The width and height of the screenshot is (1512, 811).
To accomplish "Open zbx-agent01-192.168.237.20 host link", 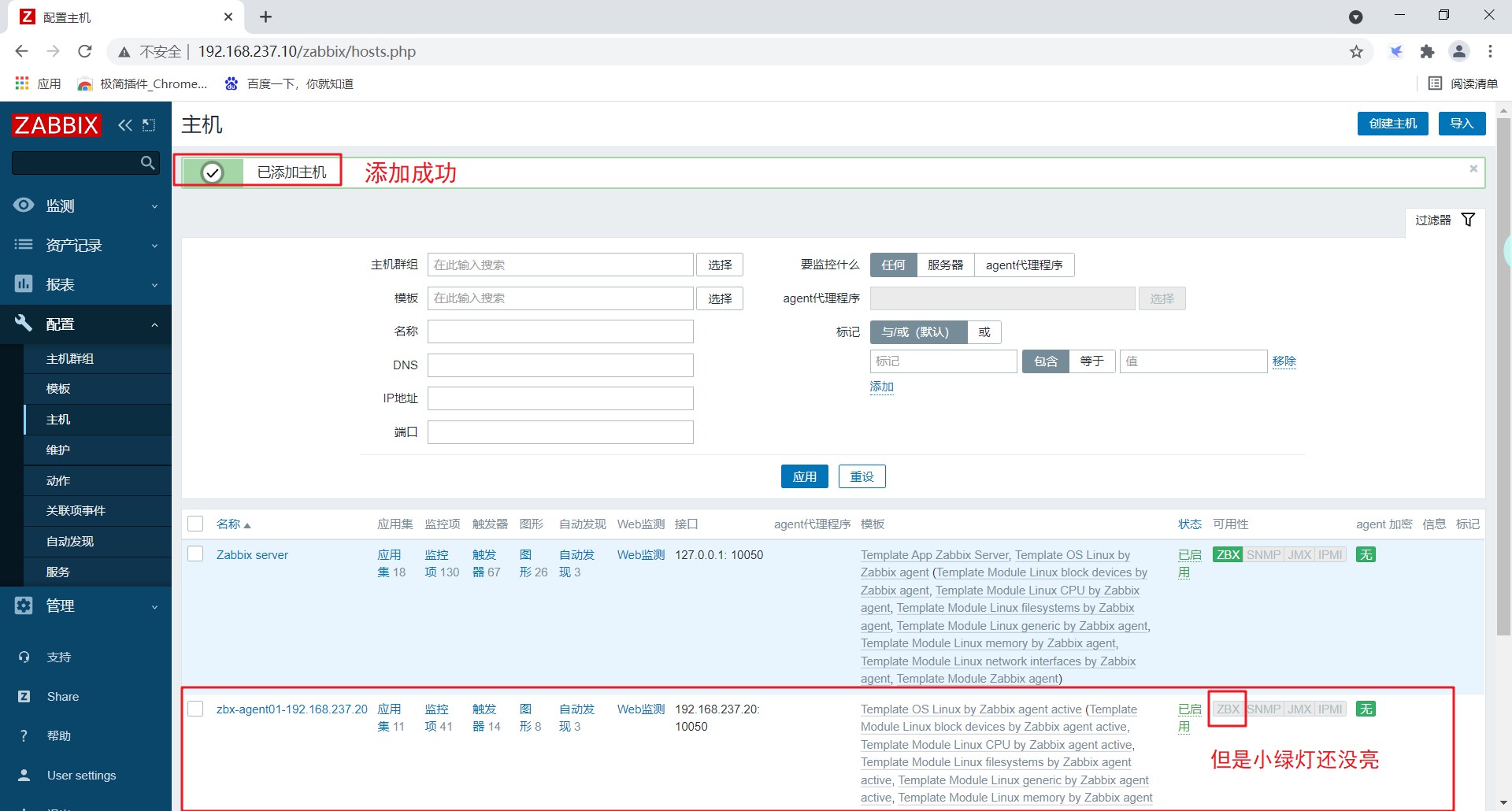I will pyautogui.click(x=292, y=709).
